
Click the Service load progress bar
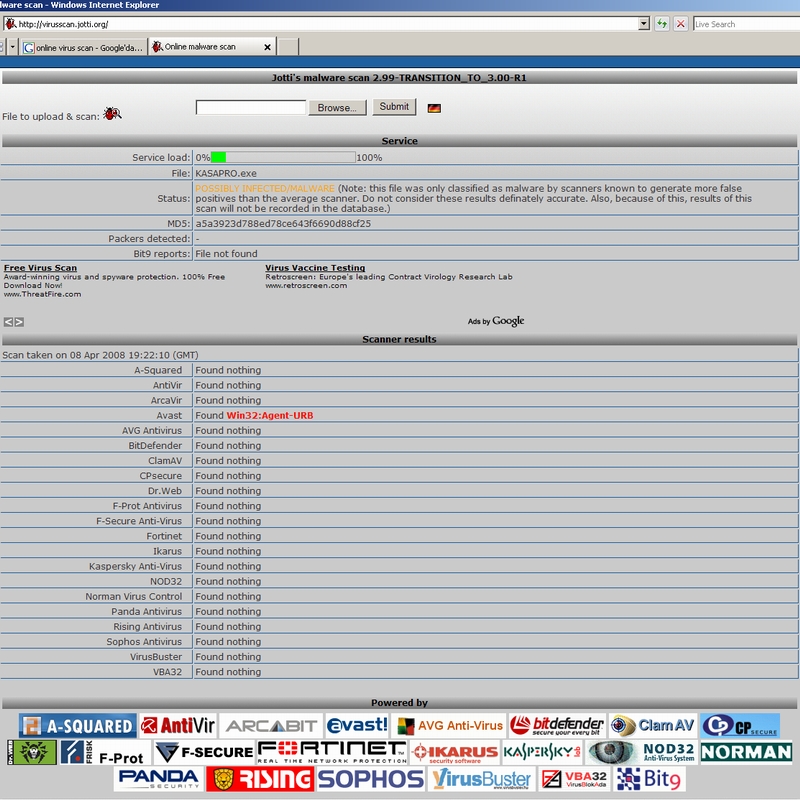tap(283, 157)
